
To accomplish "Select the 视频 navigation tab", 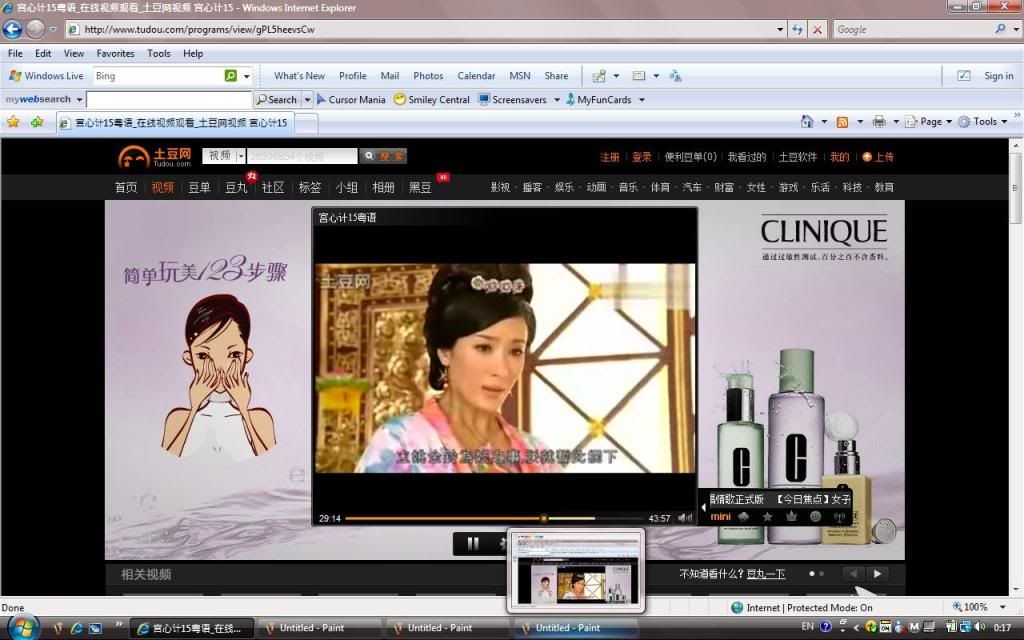I will click(162, 186).
